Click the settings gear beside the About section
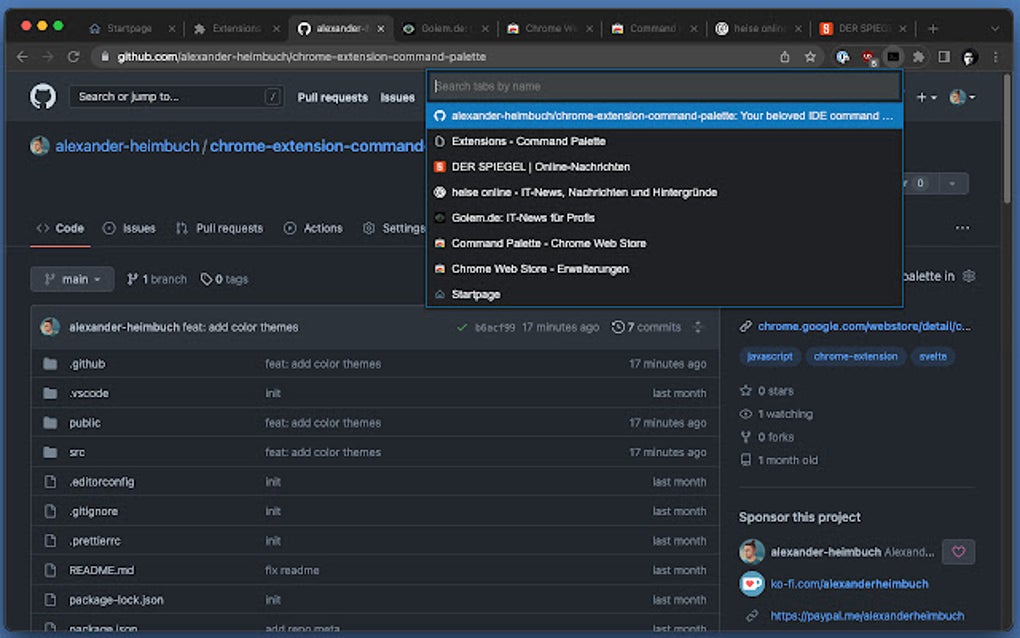This screenshot has height=638, width=1020. click(x=967, y=276)
